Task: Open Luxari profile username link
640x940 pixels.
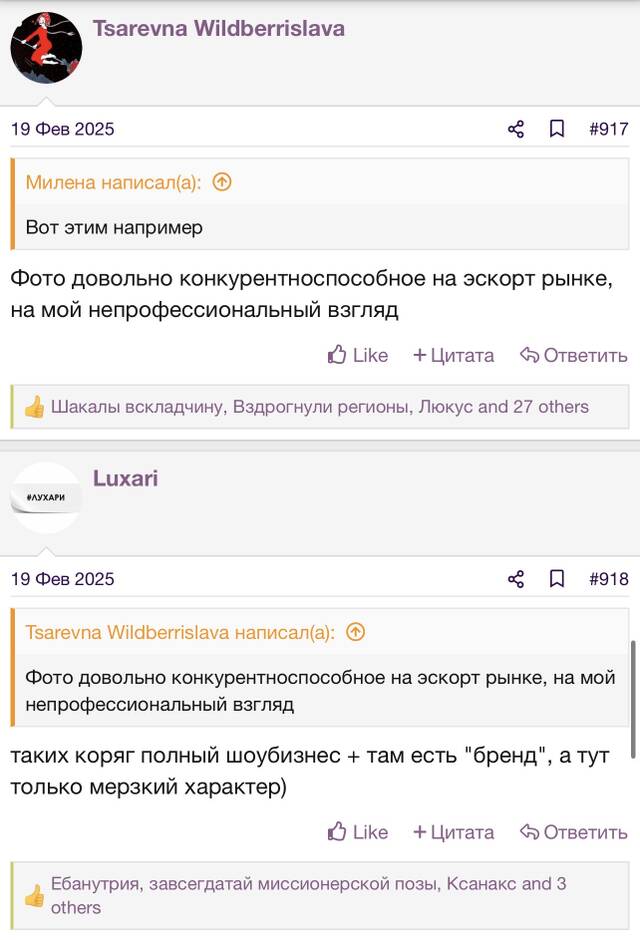Action: click(x=125, y=478)
